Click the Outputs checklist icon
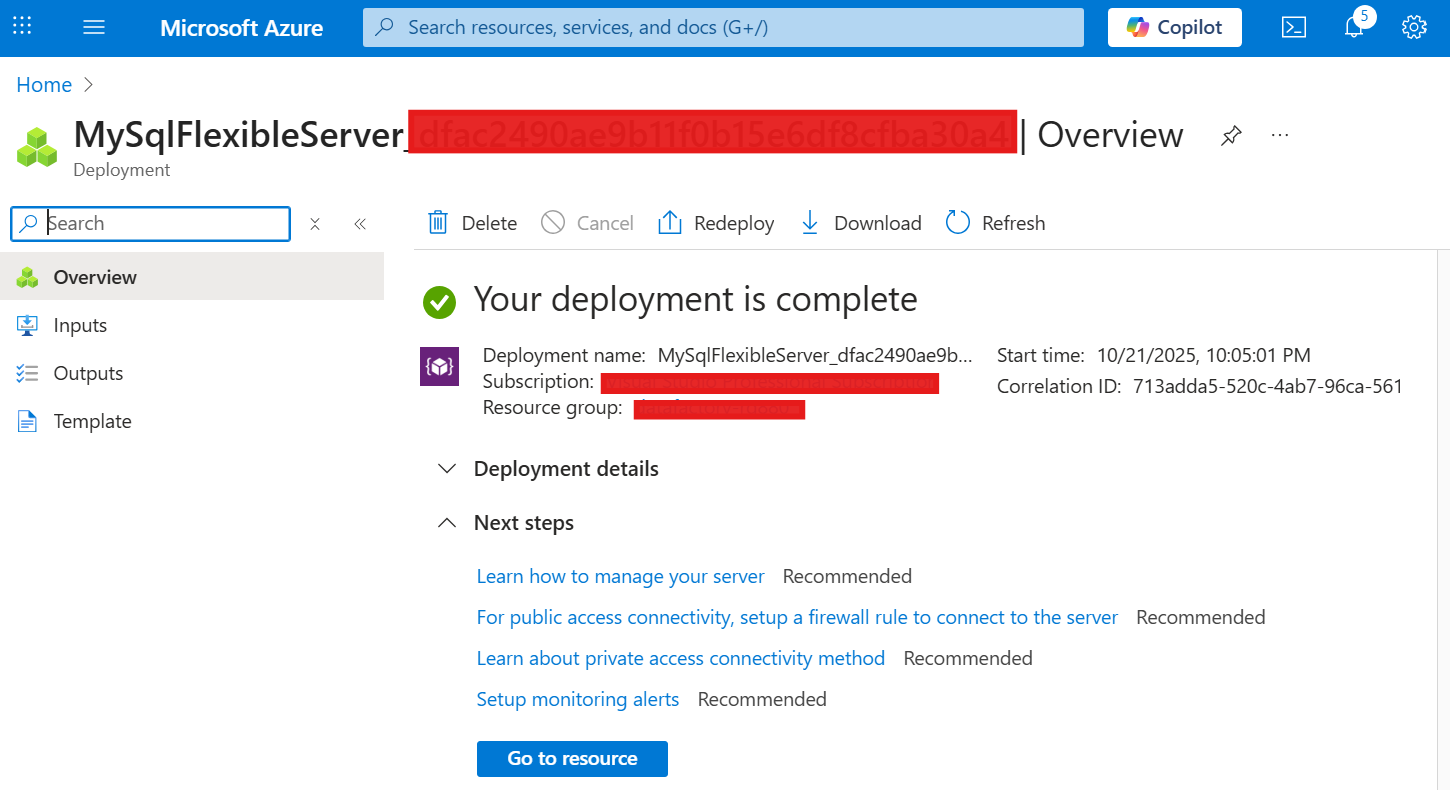 (27, 373)
